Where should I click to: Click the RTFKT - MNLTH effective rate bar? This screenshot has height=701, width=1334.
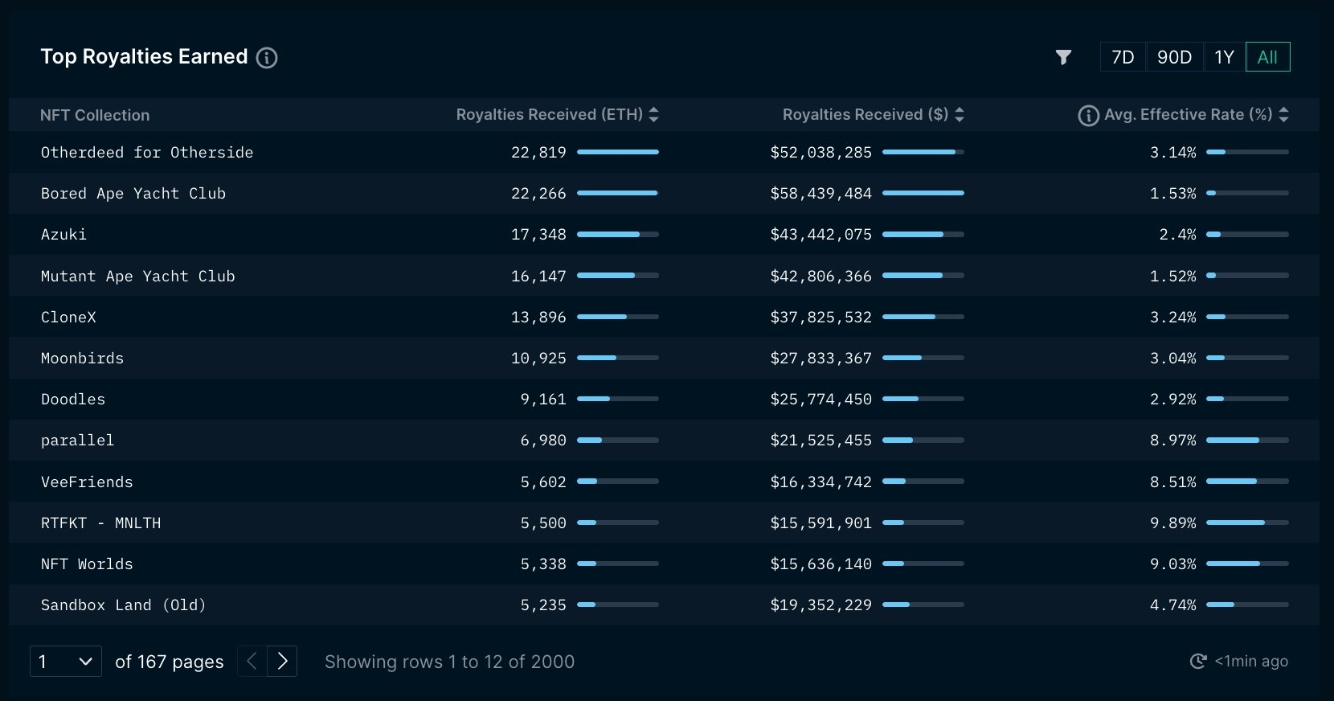point(1246,522)
